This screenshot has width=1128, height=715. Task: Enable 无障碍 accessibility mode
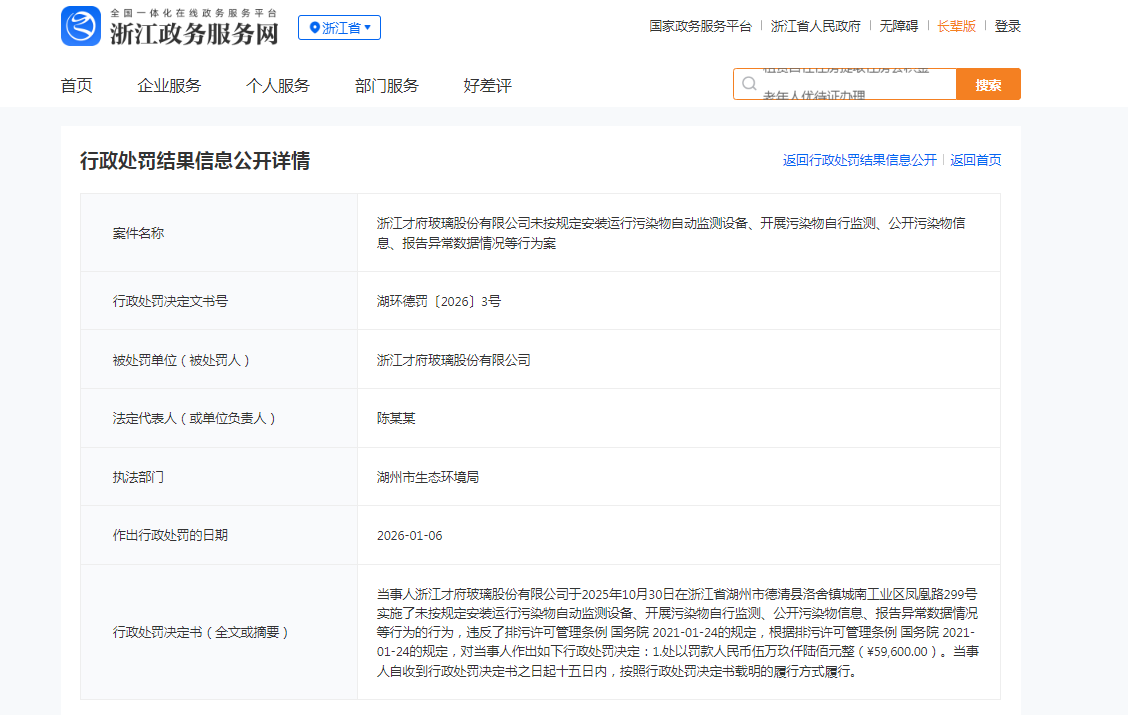tap(898, 27)
